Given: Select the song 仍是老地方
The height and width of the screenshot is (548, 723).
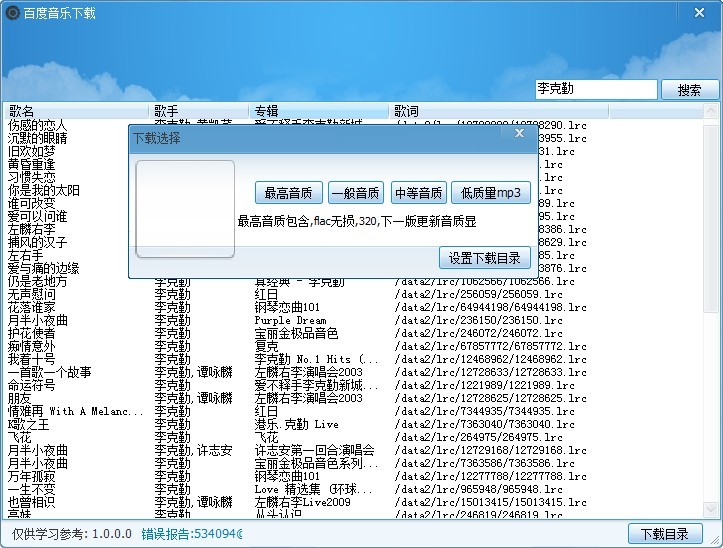Looking at the screenshot, I should [37, 281].
